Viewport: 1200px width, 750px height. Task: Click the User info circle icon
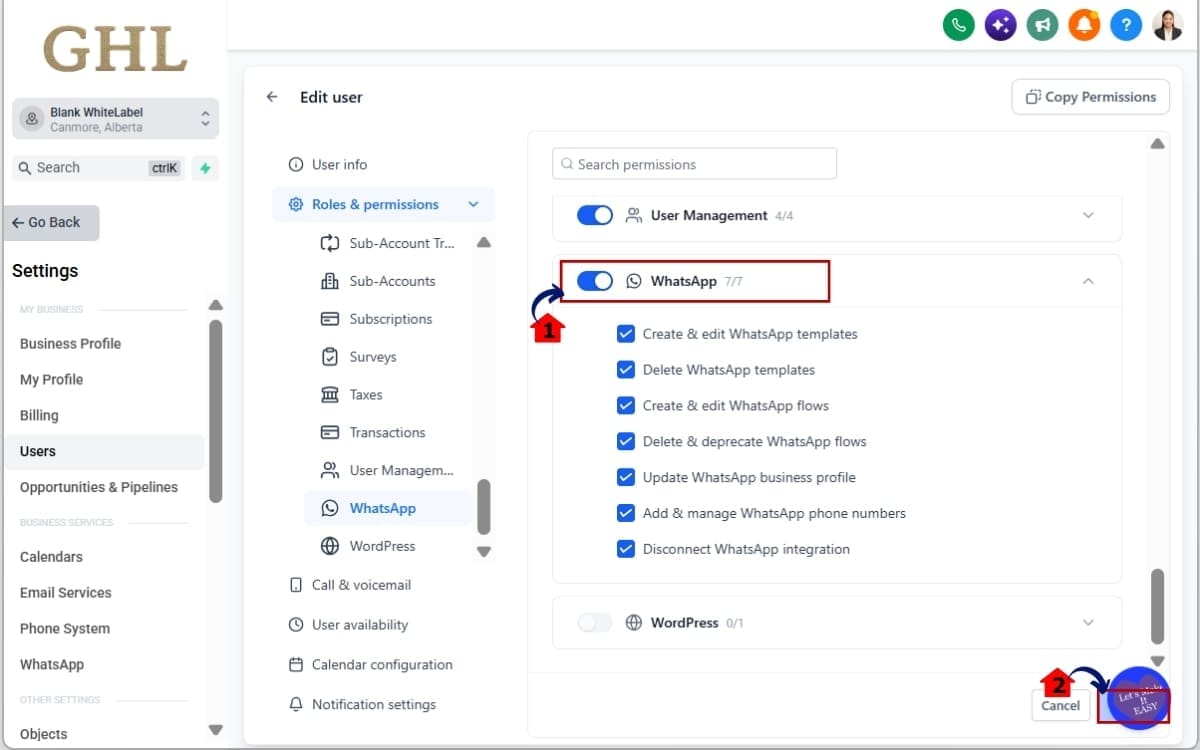[x=296, y=164]
